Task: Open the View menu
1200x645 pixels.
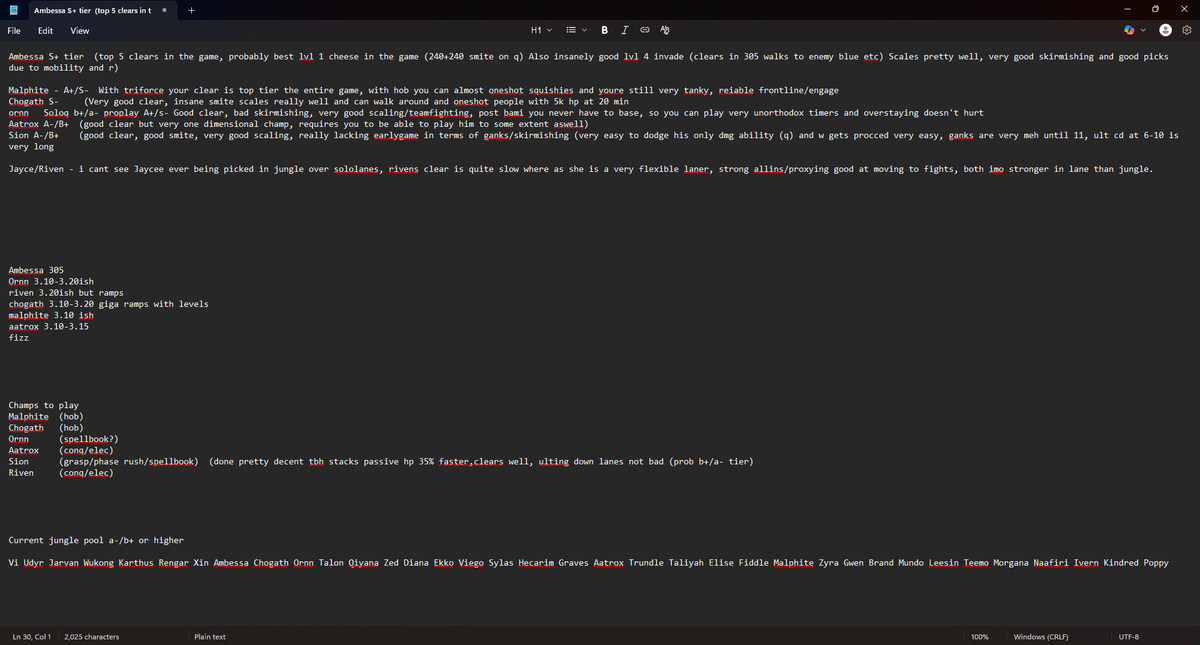Action: (80, 31)
